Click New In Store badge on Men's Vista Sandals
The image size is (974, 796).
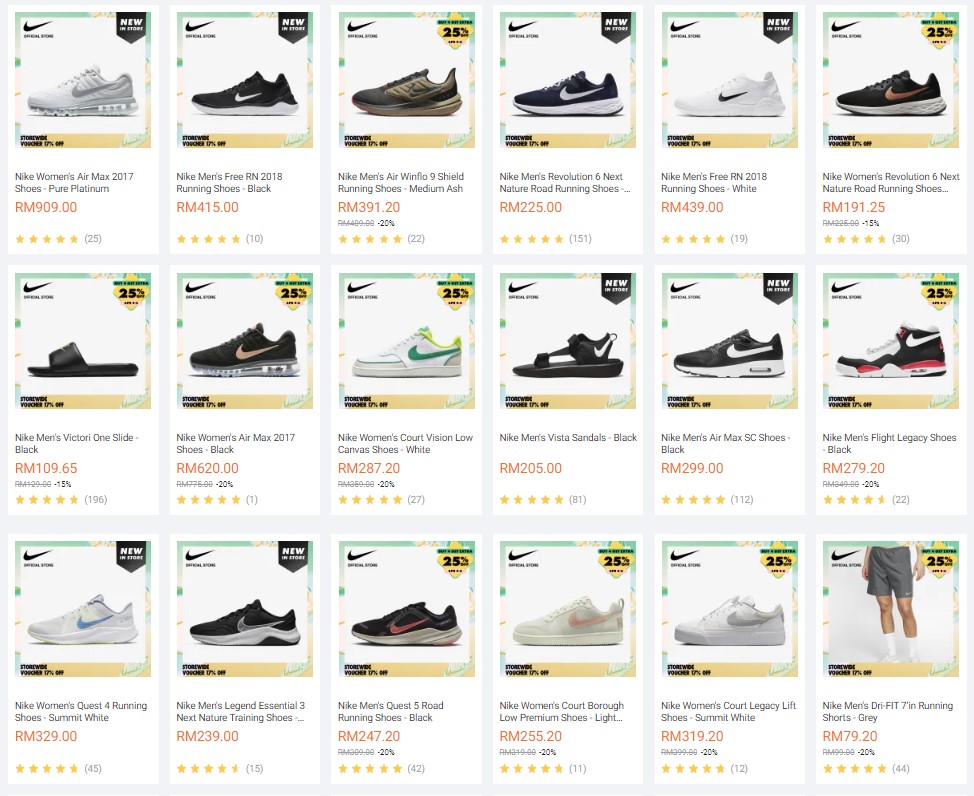click(x=615, y=289)
